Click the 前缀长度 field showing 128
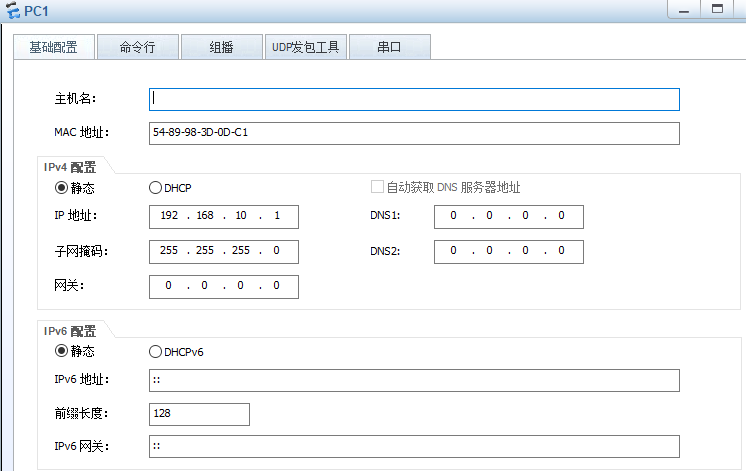The height and width of the screenshot is (471, 746). coord(199,414)
